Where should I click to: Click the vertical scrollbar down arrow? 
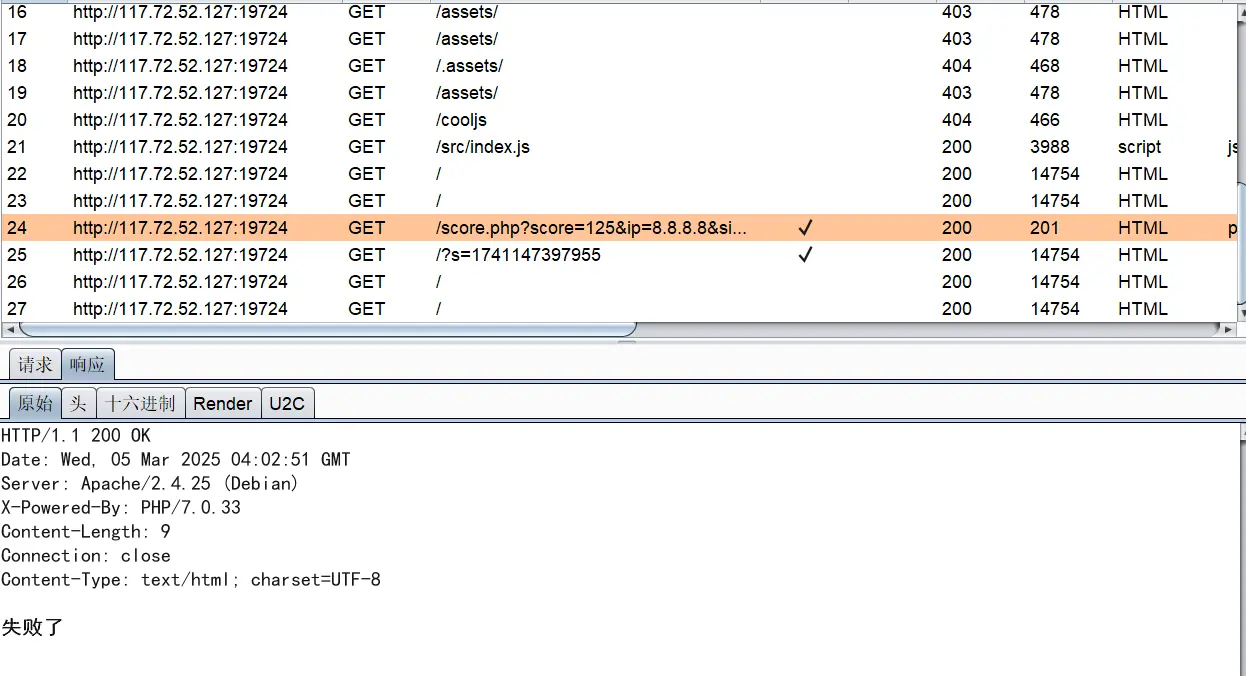(1241, 313)
